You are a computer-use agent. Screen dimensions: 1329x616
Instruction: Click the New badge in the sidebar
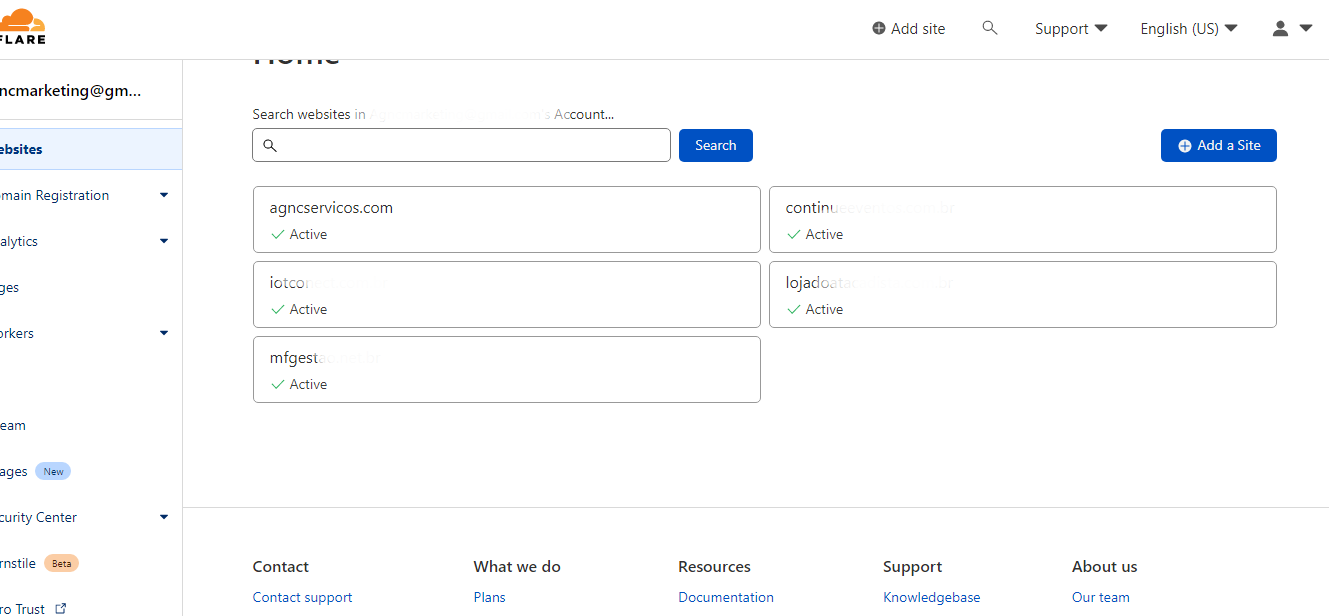[x=53, y=472]
